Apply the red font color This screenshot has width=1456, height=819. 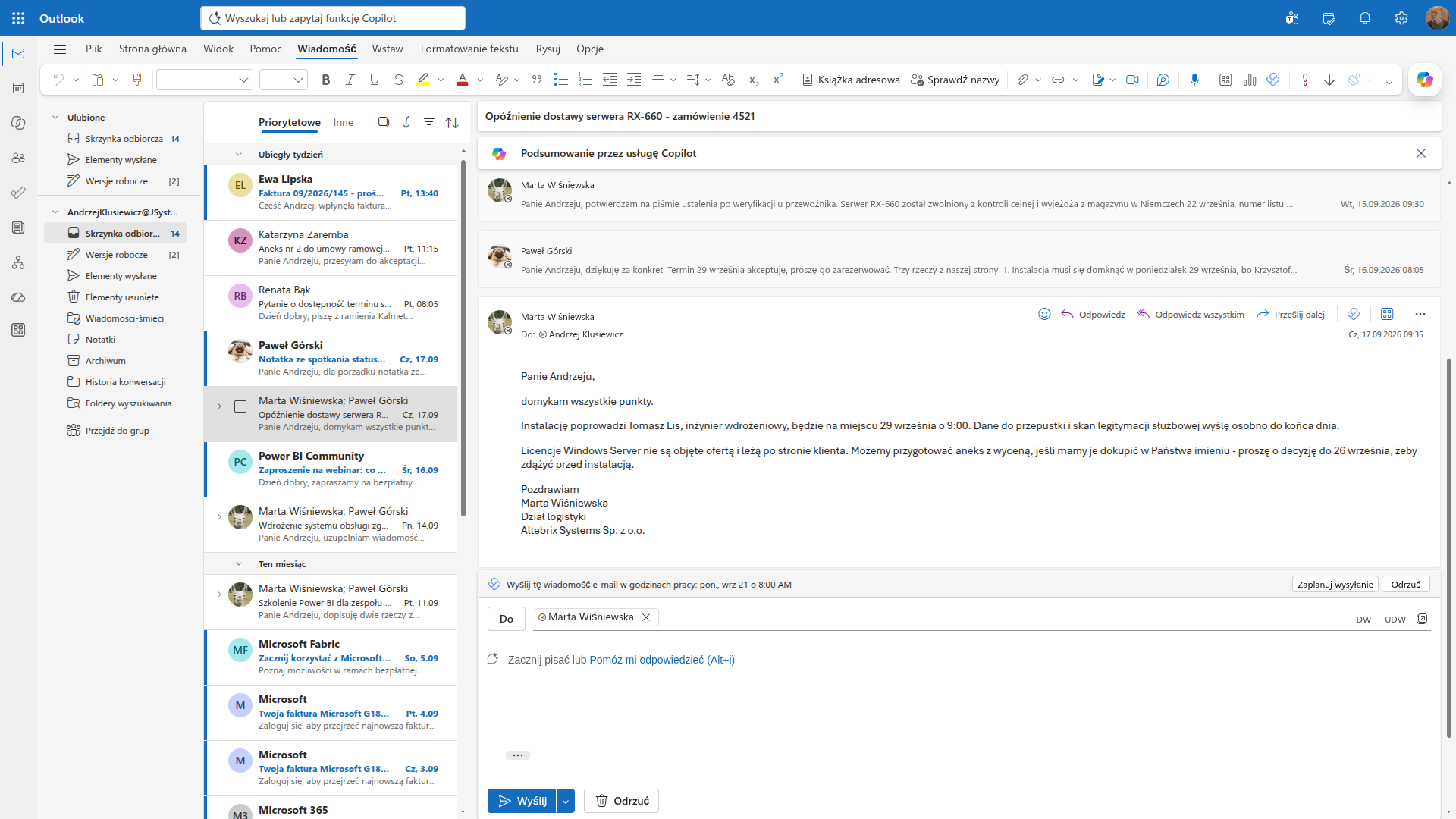463,80
